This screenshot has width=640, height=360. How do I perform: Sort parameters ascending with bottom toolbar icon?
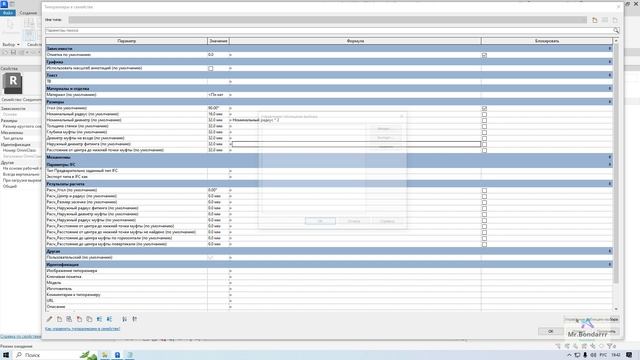[124, 319]
